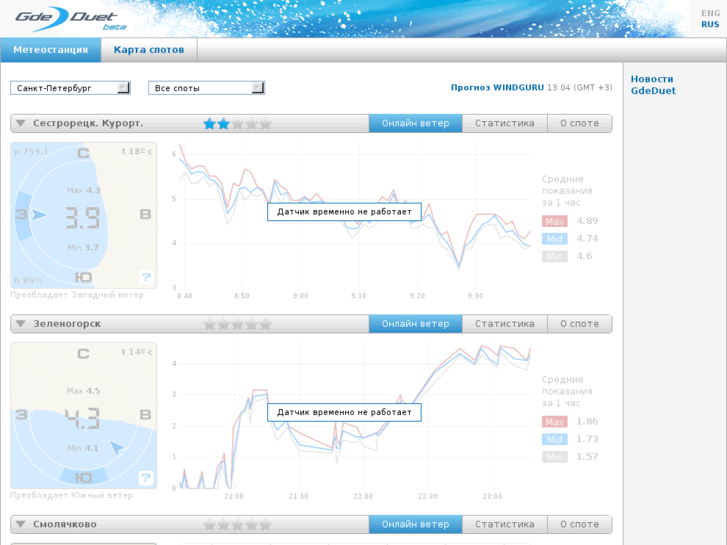Viewport: 727px width, 545px height.
Task: Rate Смолячково spot five stars
Action: [x=265, y=524]
